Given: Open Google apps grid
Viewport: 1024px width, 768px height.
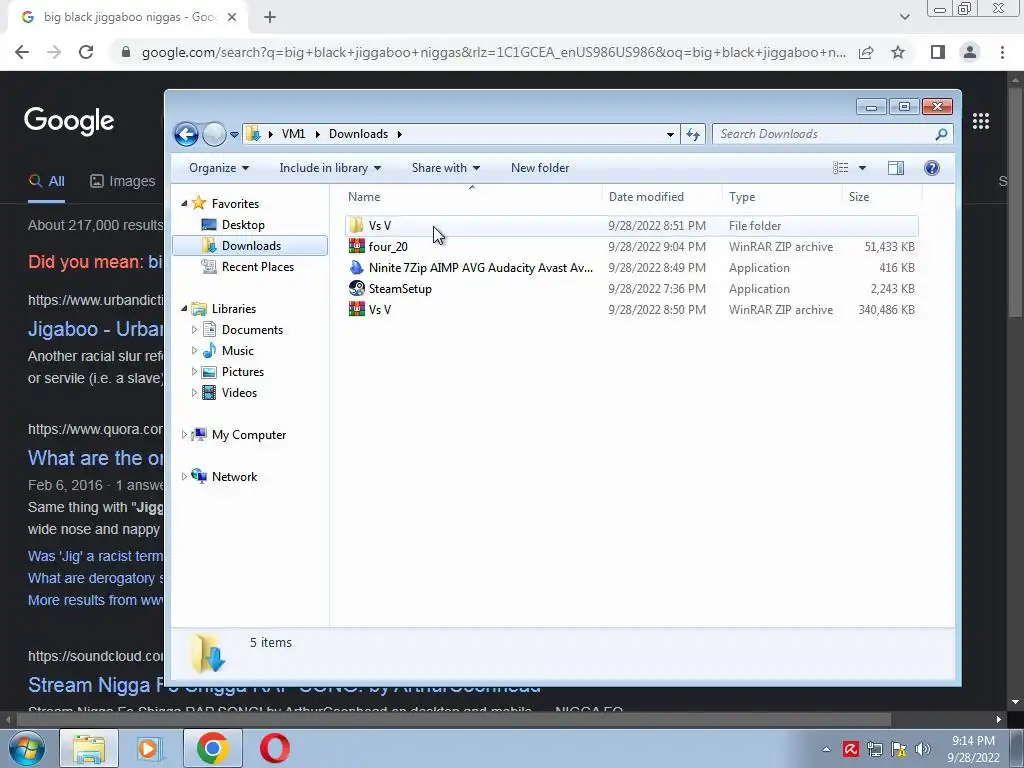Looking at the screenshot, I should tap(981, 121).
